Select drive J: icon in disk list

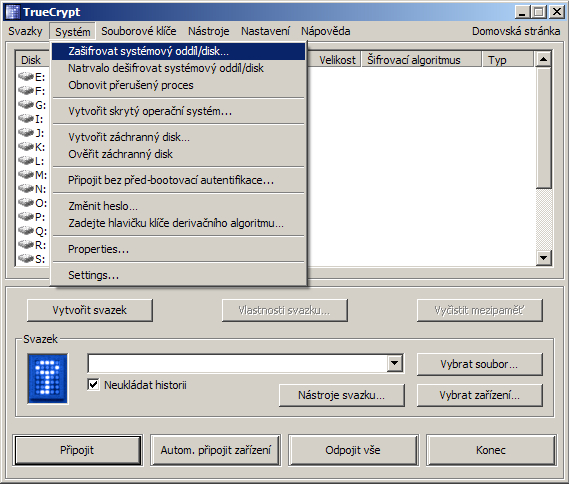click(x=26, y=132)
